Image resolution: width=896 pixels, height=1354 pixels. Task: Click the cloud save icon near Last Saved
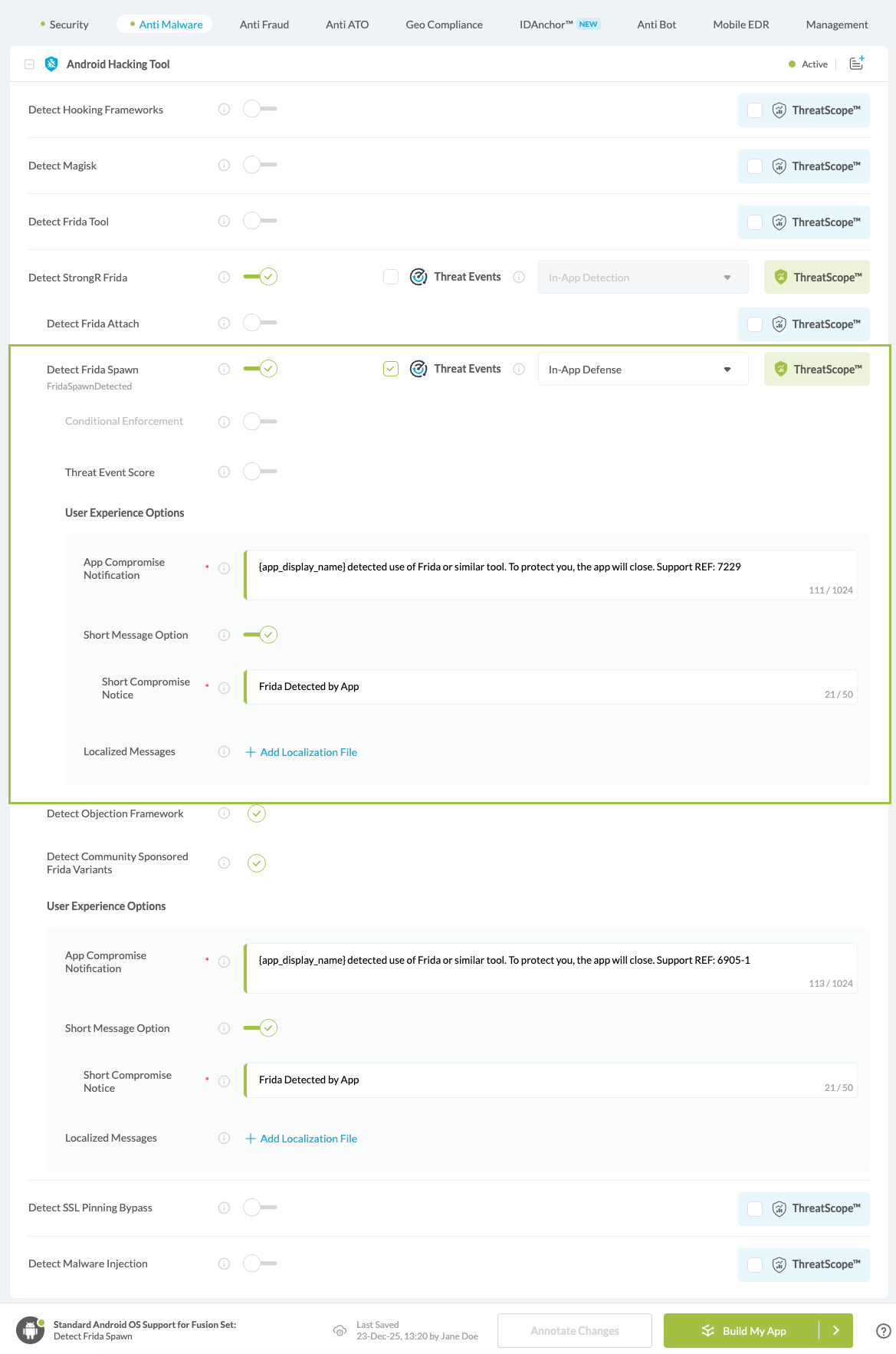coord(340,1330)
